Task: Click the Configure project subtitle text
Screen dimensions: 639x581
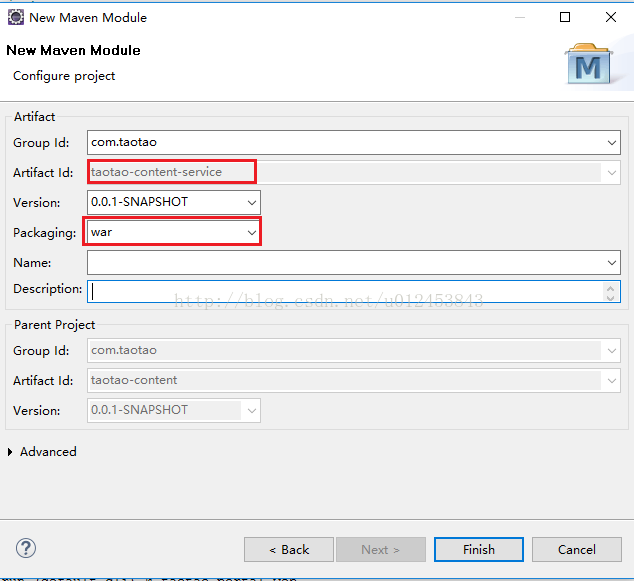Action: pyautogui.click(x=64, y=76)
